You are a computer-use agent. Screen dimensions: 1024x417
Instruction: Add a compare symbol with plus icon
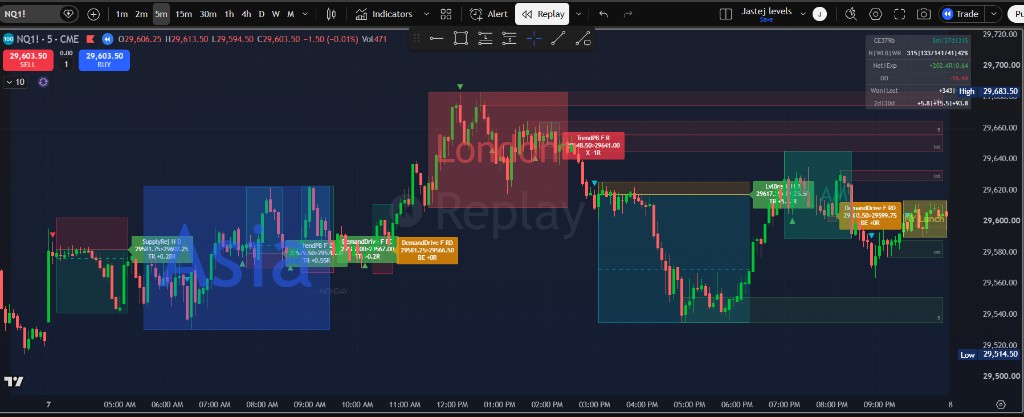point(94,14)
